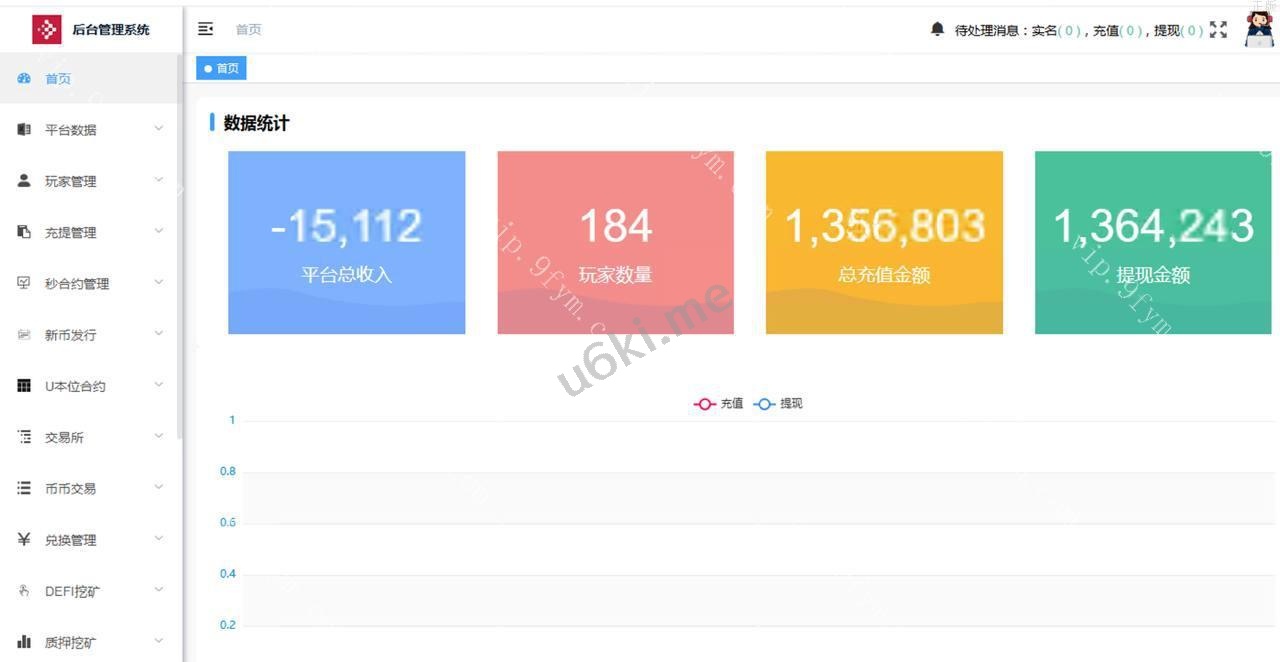
Task: Open the notification bell icon
Action: (937, 29)
